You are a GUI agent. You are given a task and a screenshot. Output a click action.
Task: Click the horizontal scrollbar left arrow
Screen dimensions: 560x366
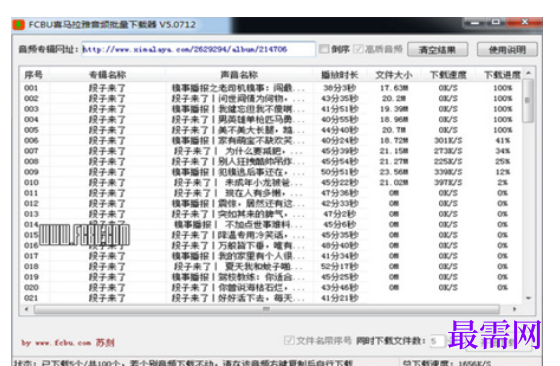click(26, 309)
